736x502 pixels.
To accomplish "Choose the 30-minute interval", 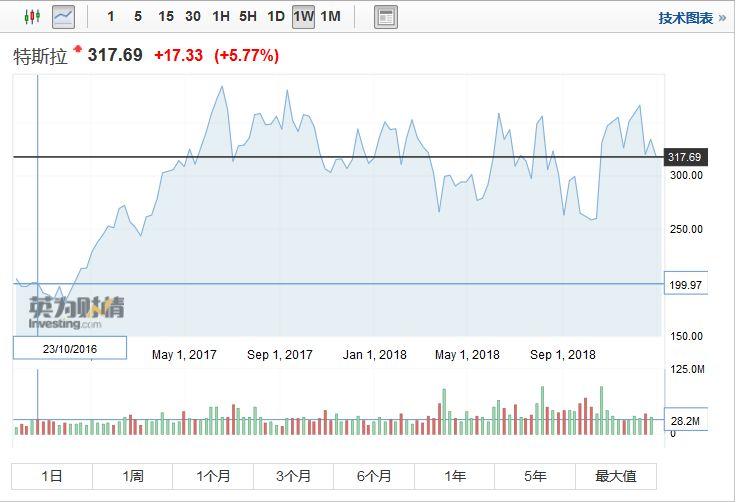I will (x=193, y=17).
